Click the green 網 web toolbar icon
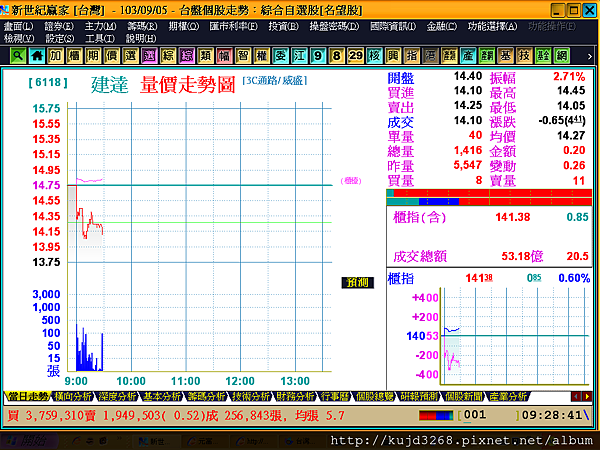600x450 pixels. coord(562,56)
